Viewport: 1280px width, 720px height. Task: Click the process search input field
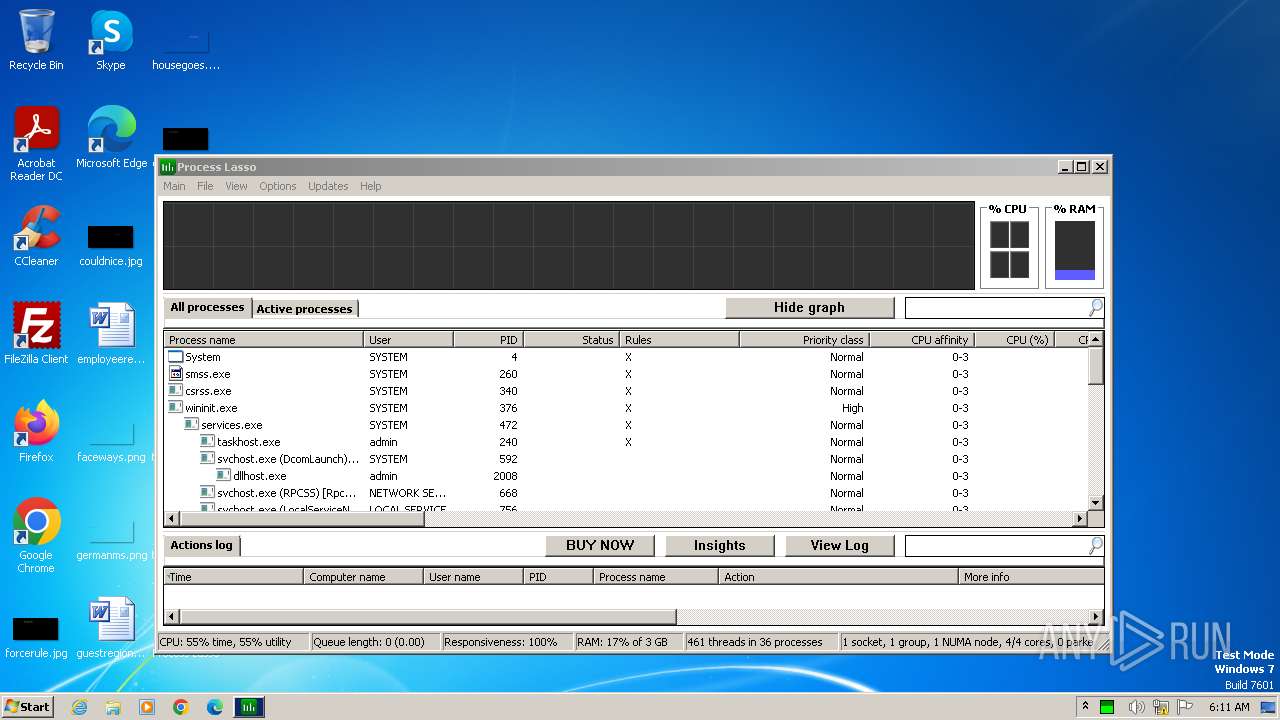point(996,308)
